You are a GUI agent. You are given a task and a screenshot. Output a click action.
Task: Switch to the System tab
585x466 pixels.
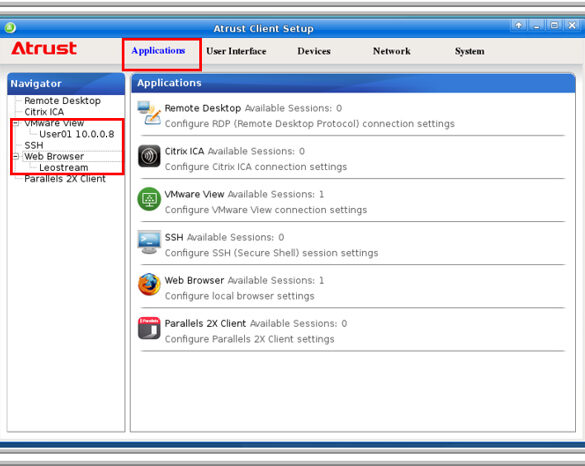pyautogui.click(x=469, y=51)
